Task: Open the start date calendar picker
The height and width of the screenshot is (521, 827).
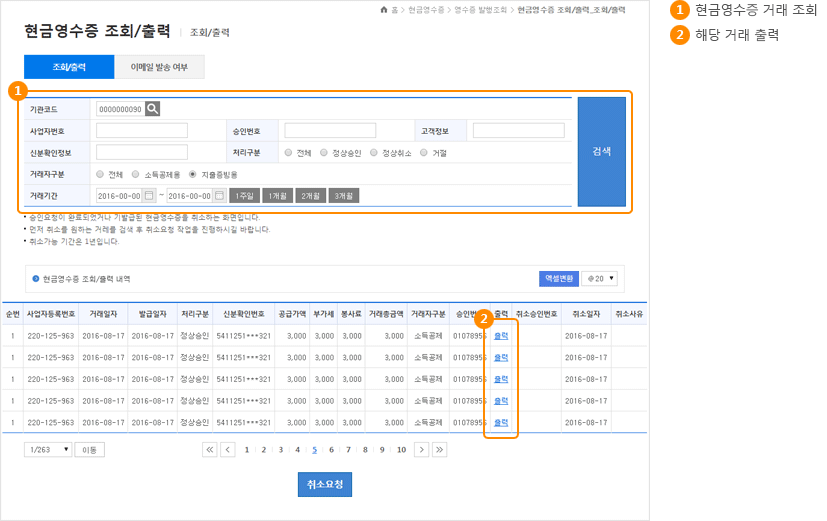Action: tap(150, 196)
